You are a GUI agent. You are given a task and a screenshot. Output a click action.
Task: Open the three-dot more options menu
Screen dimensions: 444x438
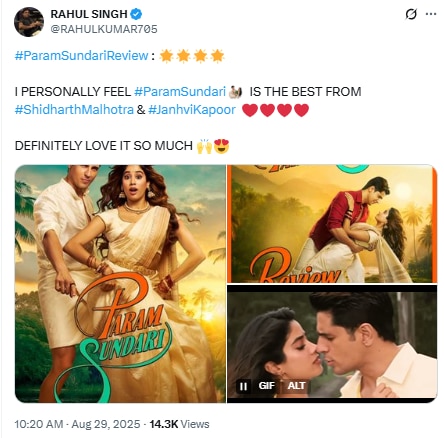click(x=431, y=14)
